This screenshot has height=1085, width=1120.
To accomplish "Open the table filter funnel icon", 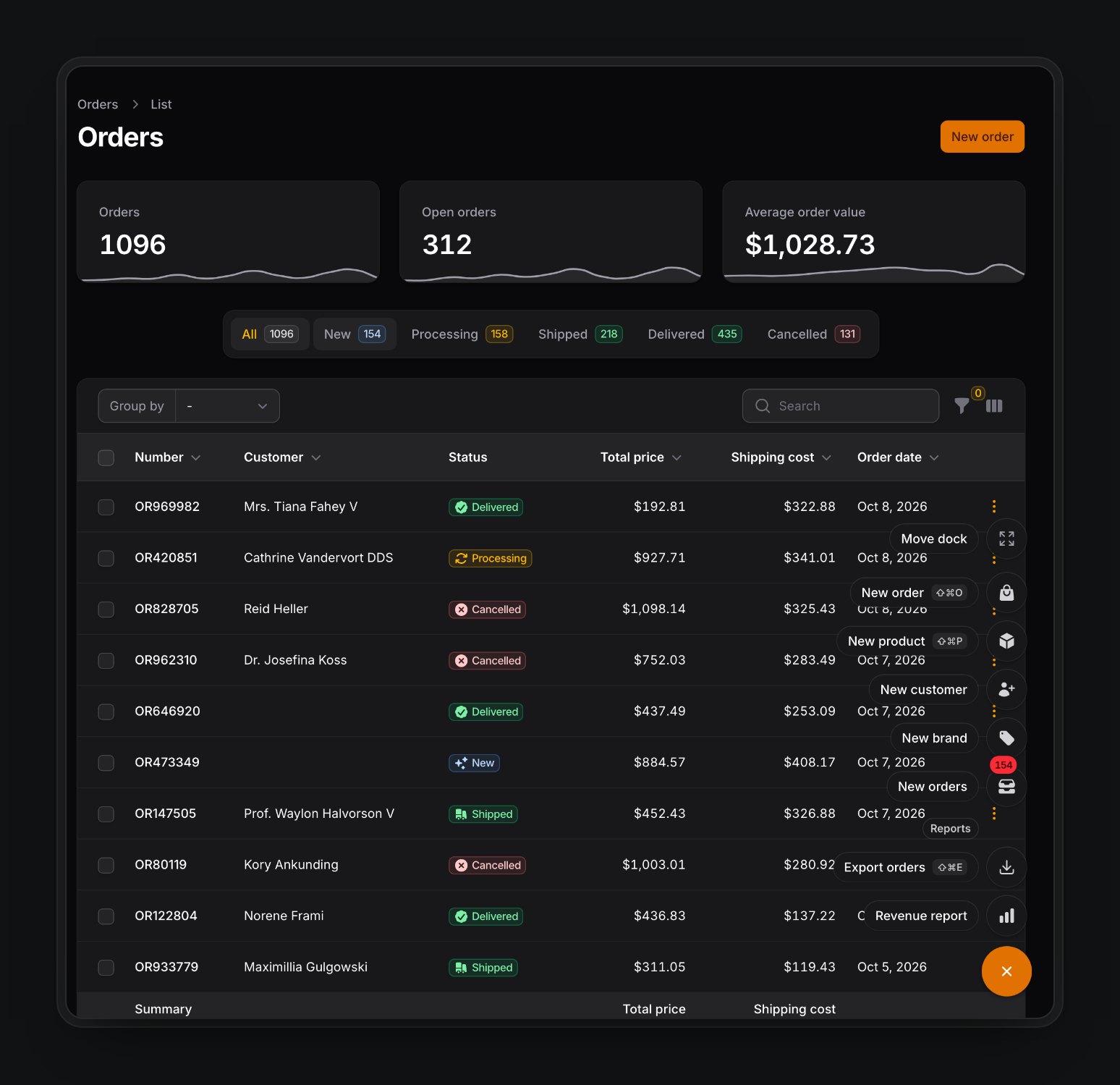I will tap(962, 406).
